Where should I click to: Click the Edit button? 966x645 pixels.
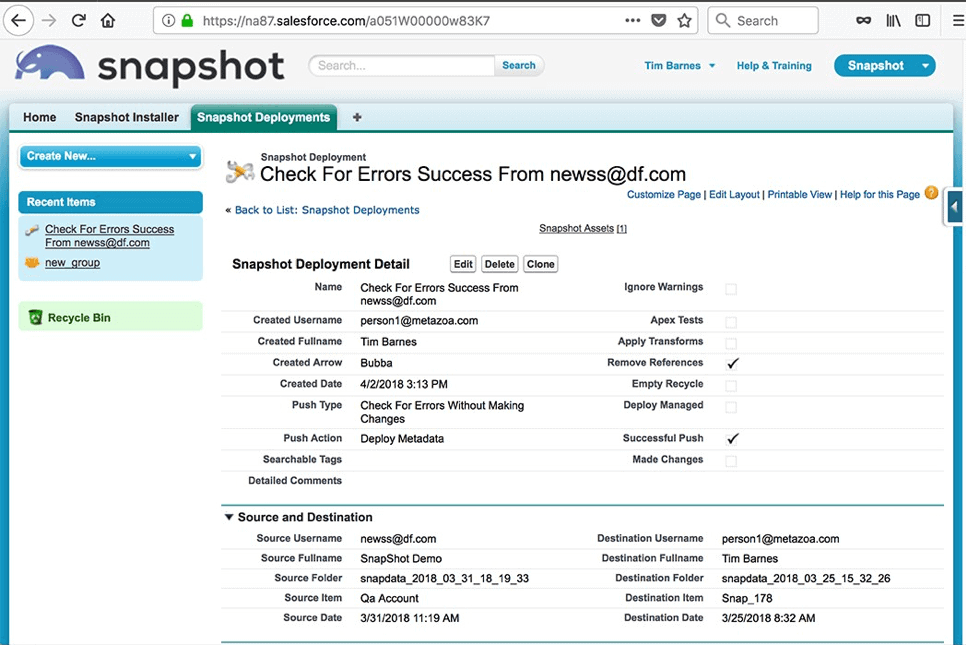463,264
